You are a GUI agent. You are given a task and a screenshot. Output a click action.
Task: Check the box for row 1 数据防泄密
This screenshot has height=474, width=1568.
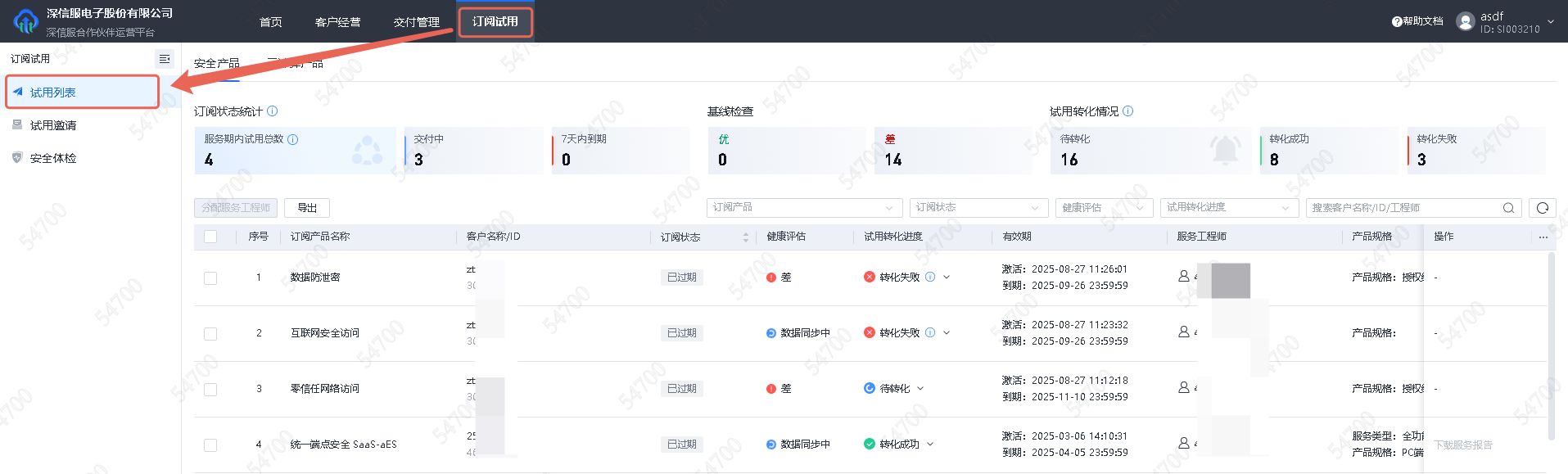point(210,278)
